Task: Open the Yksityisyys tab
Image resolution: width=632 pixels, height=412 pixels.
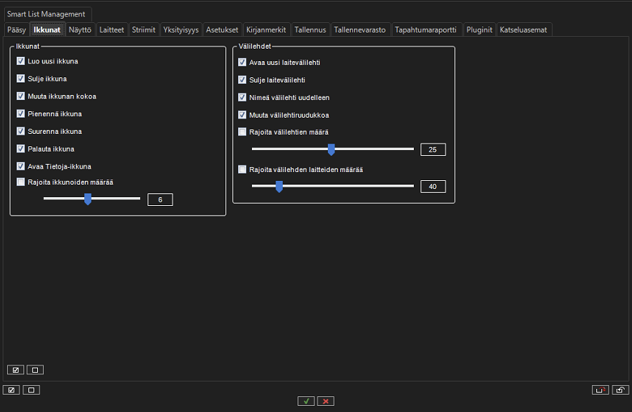Action: click(181, 30)
